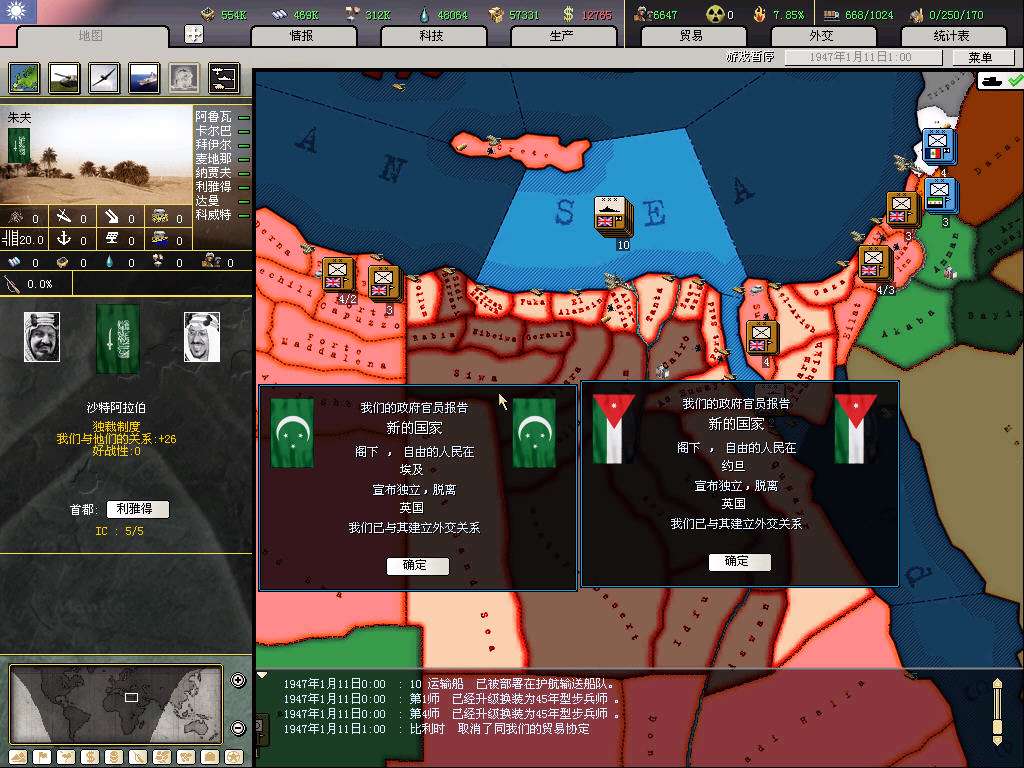Open the 菜单 menu button

pos(982,57)
